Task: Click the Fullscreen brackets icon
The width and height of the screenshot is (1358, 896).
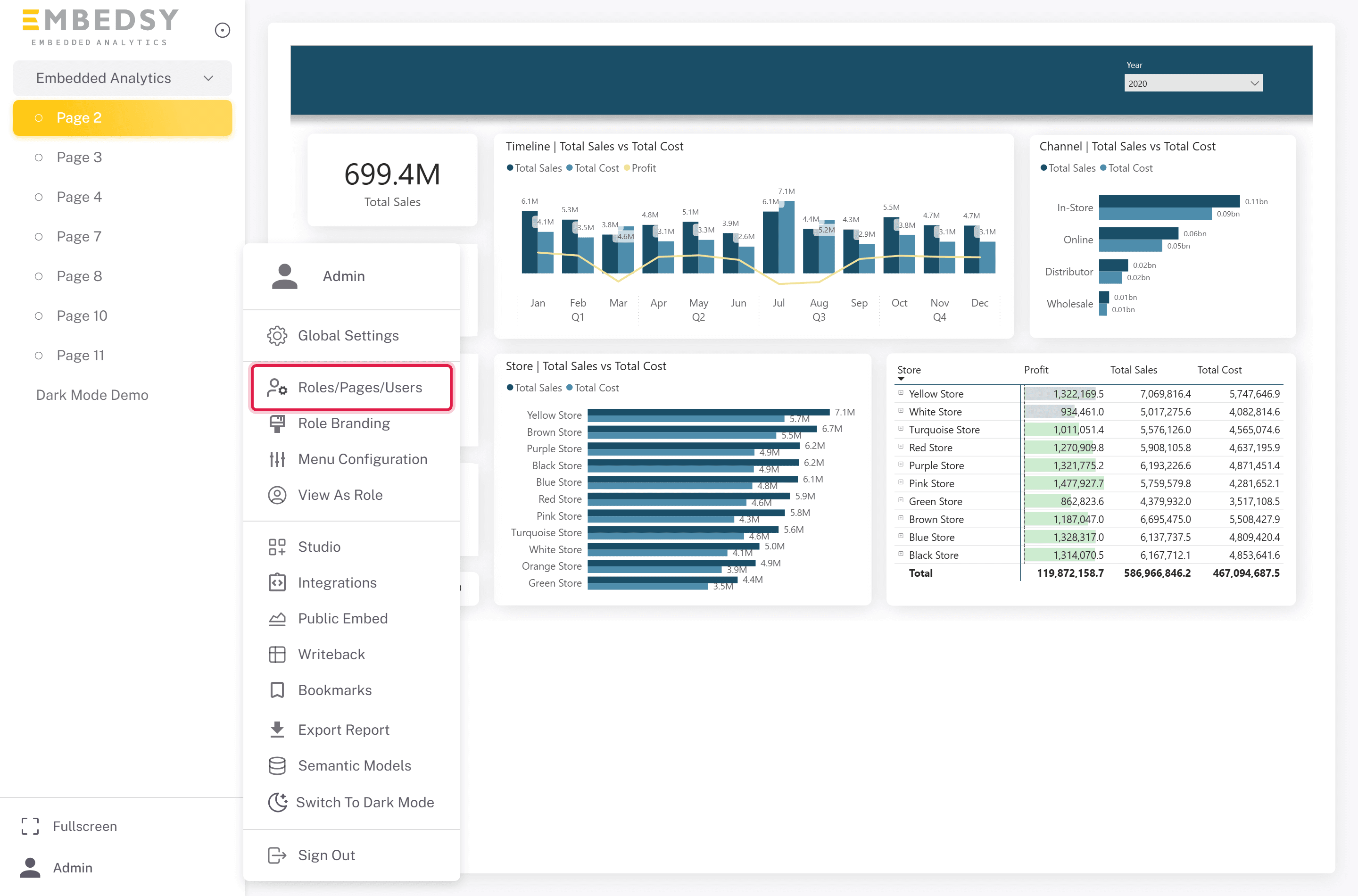Action: tap(30, 826)
